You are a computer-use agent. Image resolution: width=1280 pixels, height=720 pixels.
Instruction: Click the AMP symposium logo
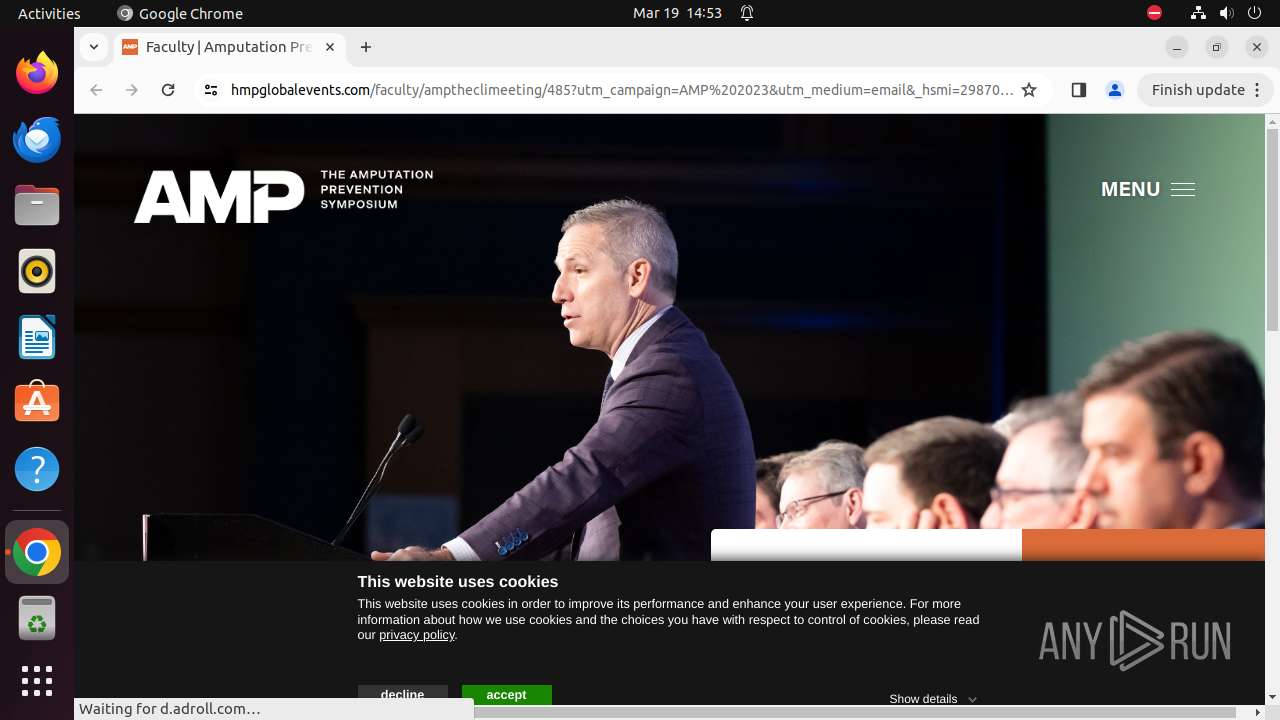(284, 195)
